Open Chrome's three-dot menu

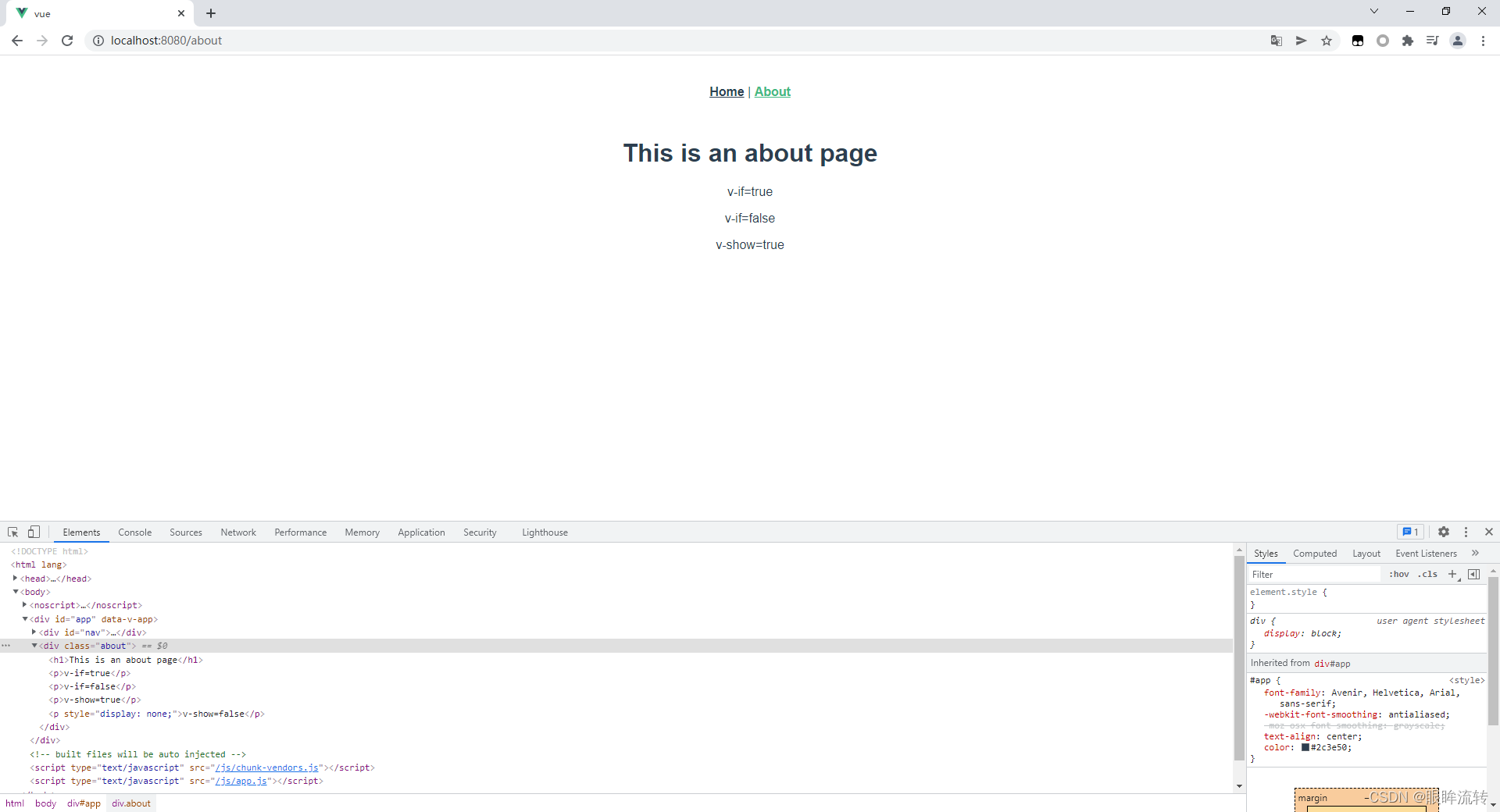tap(1483, 41)
